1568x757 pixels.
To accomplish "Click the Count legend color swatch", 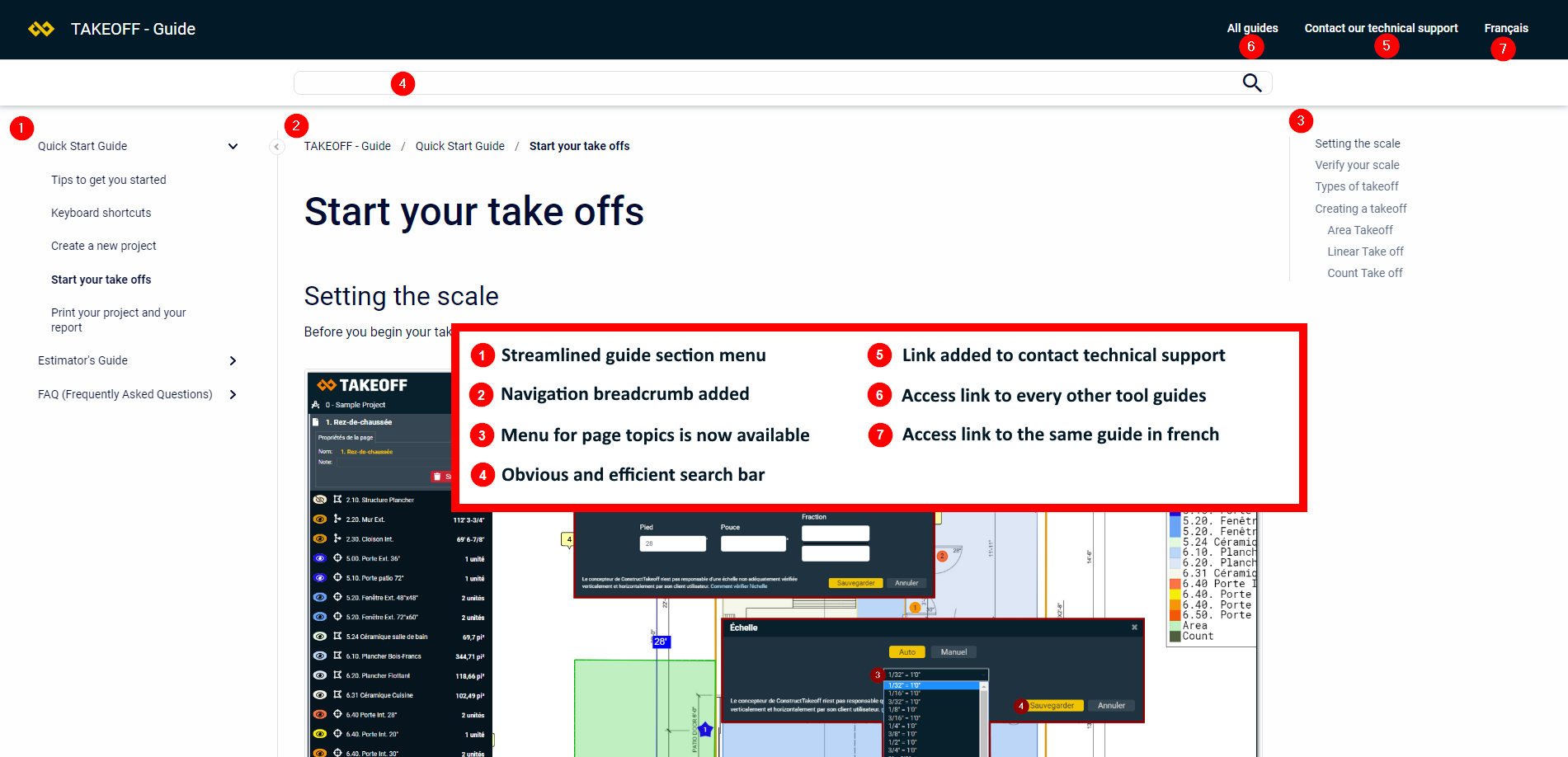I will pos(1175,636).
